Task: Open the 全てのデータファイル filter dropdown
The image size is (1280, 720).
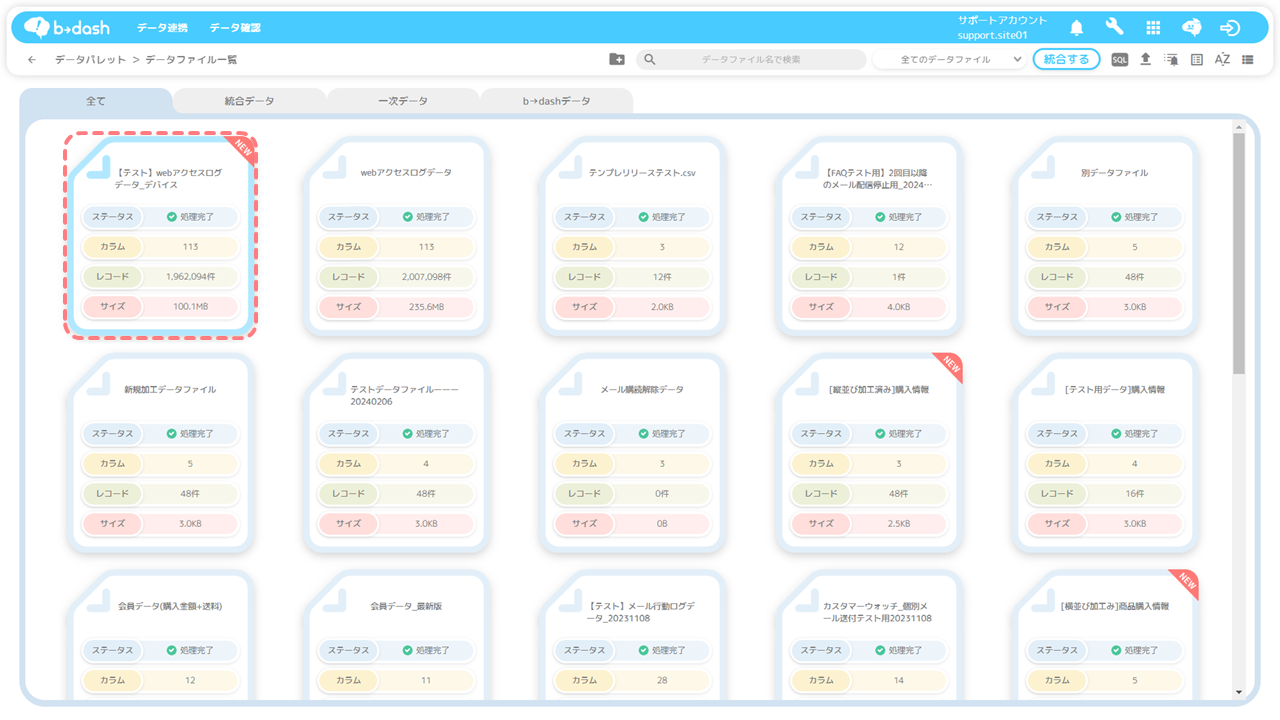Action: (950, 60)
